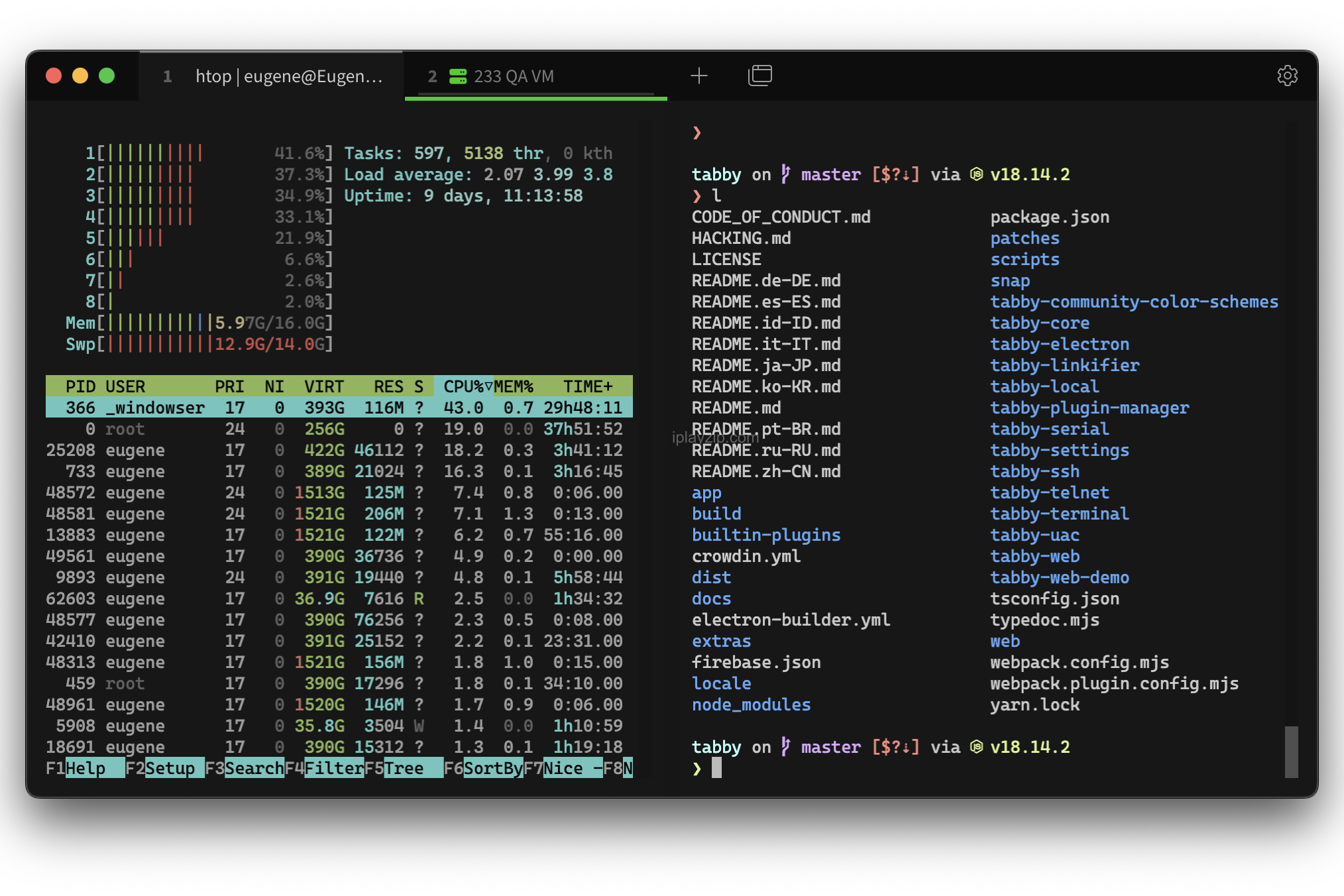Click the tabby-electron directory name
This screenshot has height=896, width=1344.
[1060, 344]
